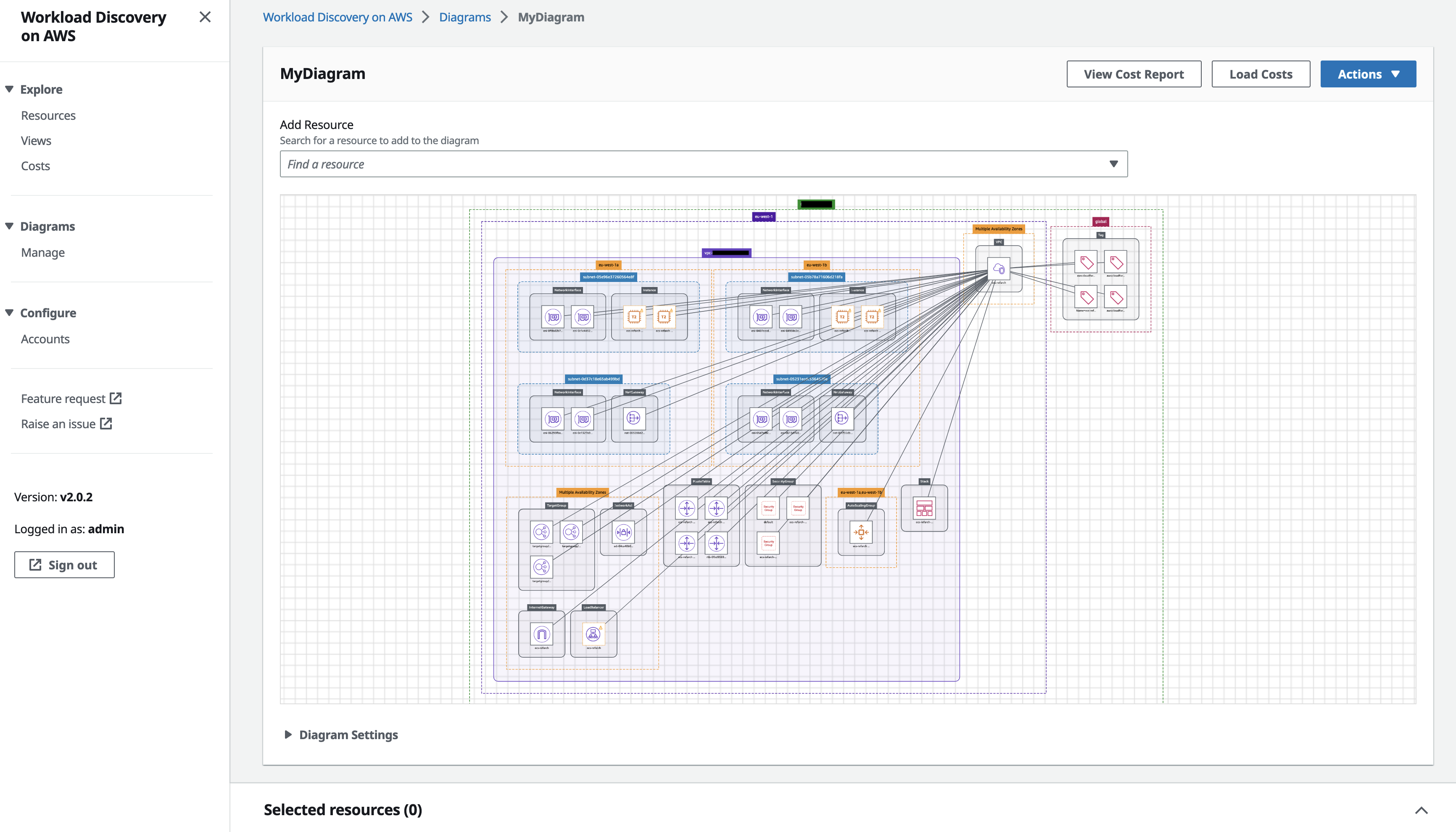Click the Find a resource search field
The height and width of the screenshot is (832, 1456).
[x=628, y=164]
